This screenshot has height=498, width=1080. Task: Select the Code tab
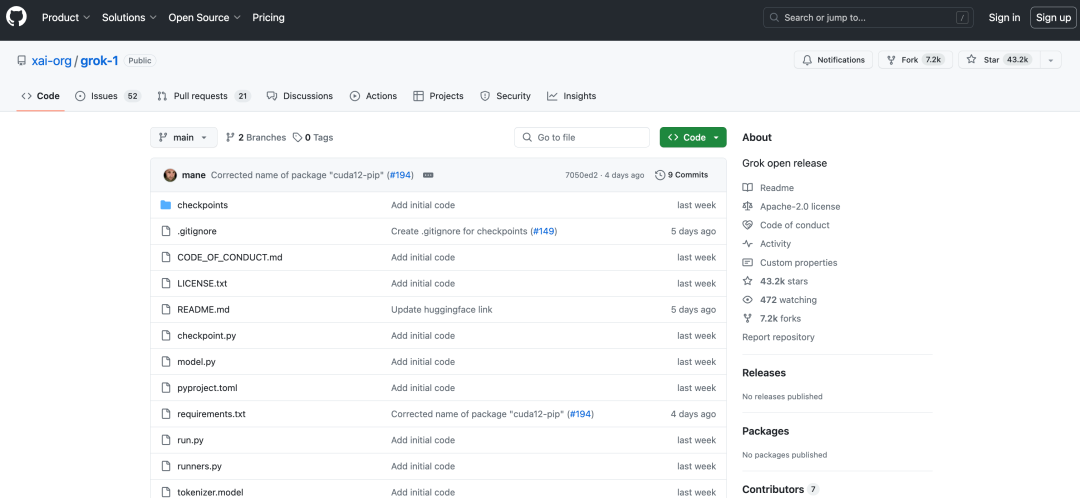[x=41, y=96]
